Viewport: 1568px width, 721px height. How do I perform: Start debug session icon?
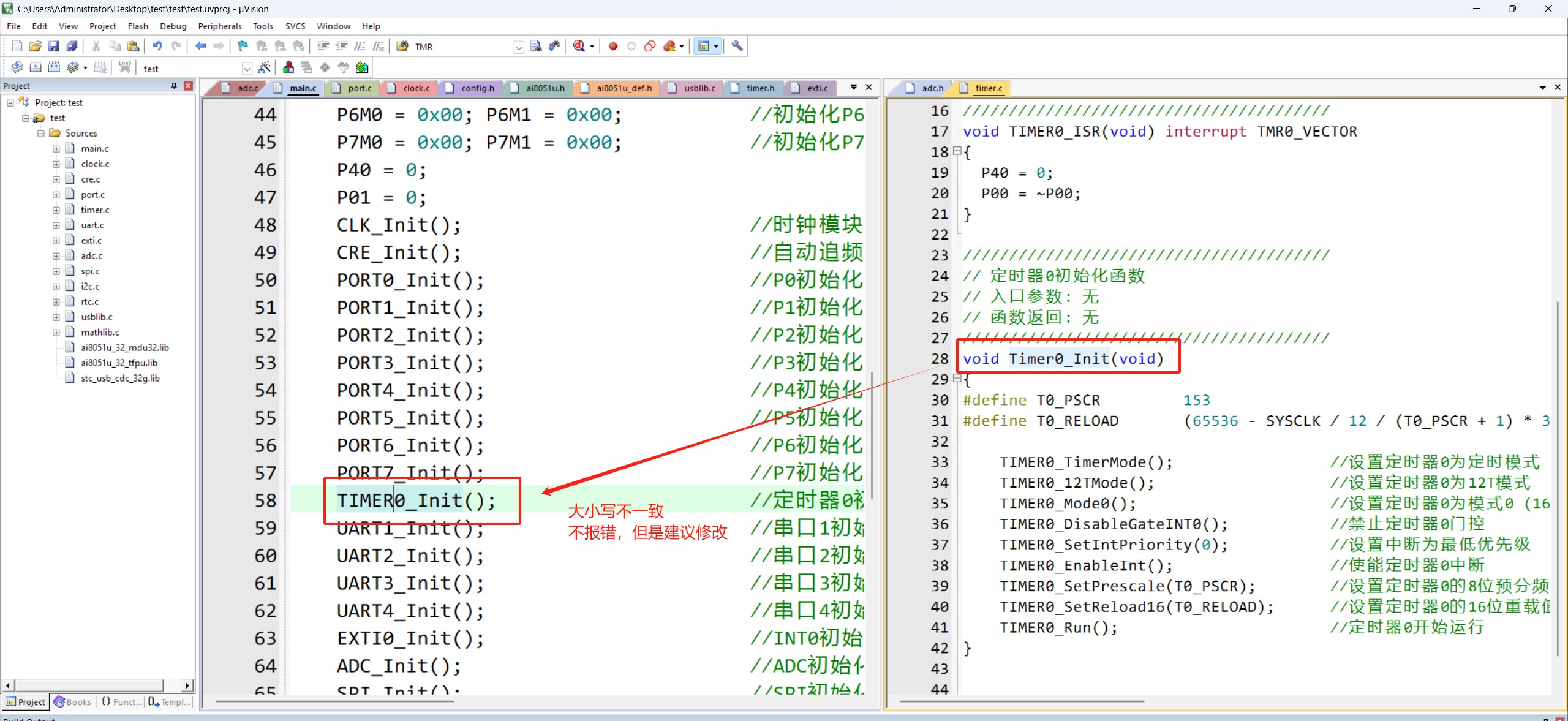pyautogui.click(x=579, y=46)
